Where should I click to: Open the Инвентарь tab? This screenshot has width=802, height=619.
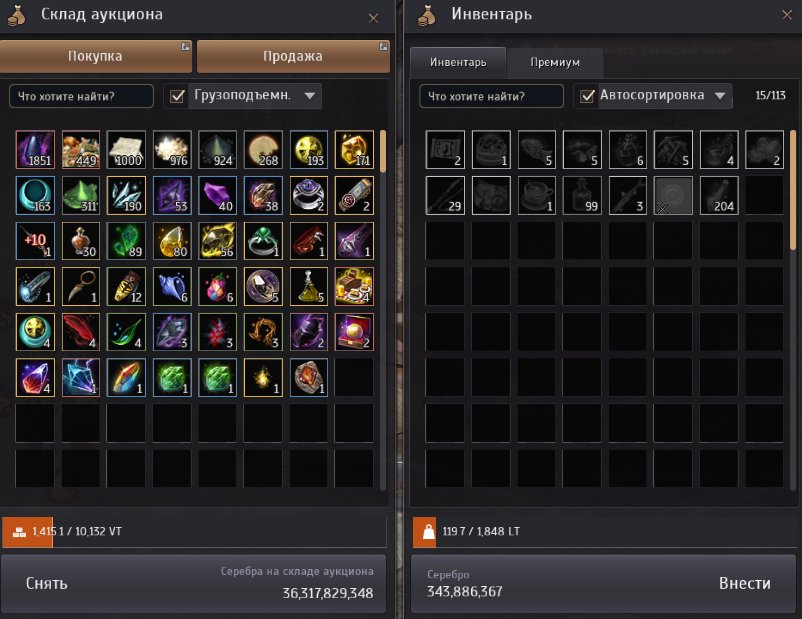tap(458, 62)
